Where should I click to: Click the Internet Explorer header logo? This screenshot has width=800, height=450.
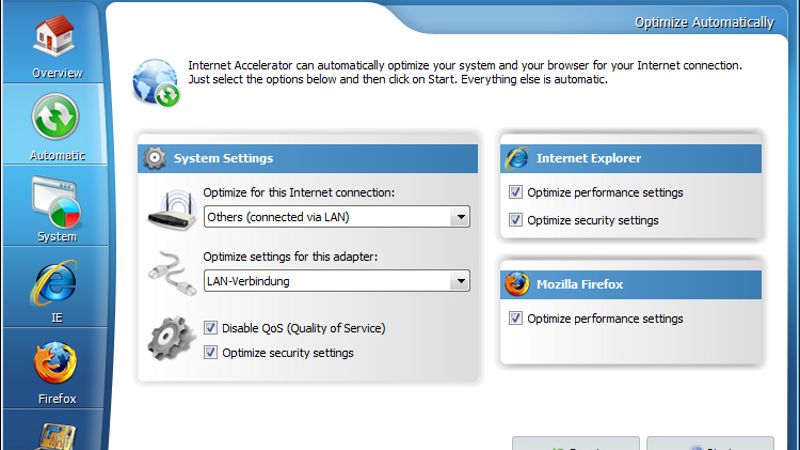click(x=517, y=158)
